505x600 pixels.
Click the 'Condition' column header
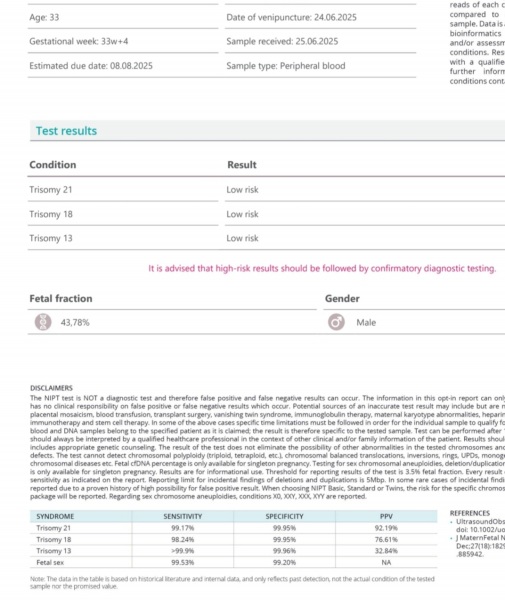coord(53,165)
